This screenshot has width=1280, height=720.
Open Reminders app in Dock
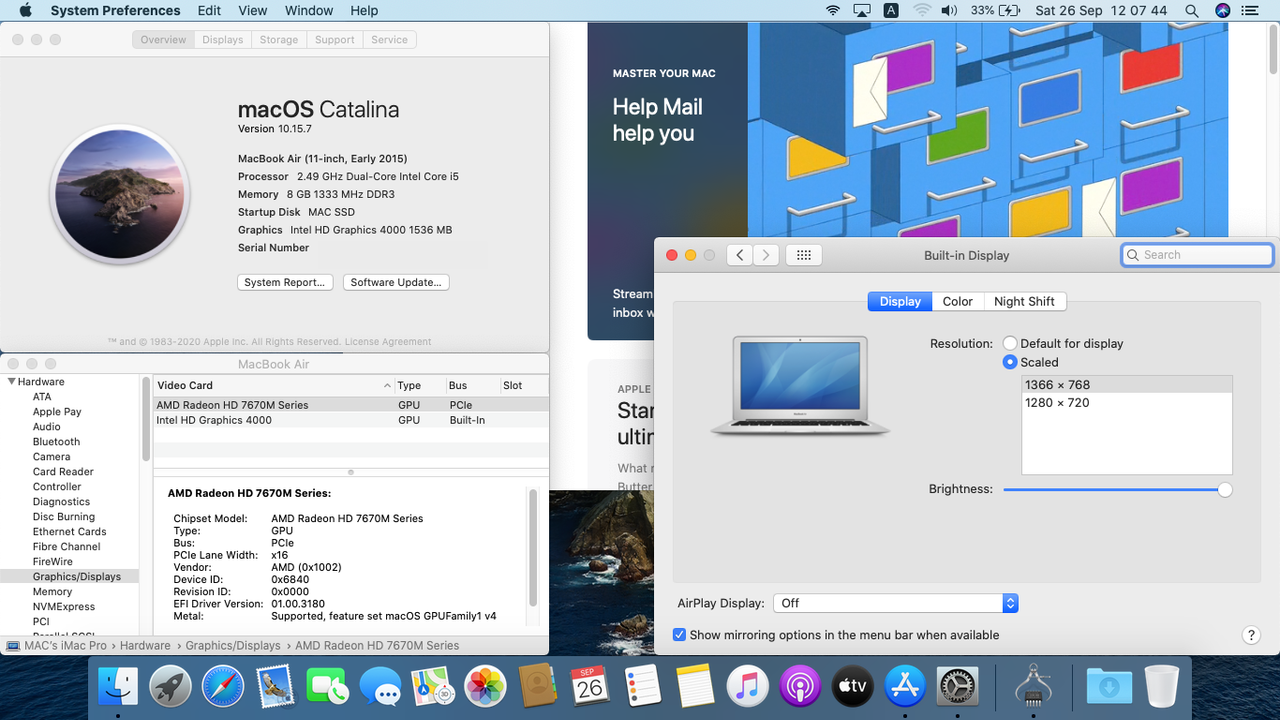[x=643, y=686]
